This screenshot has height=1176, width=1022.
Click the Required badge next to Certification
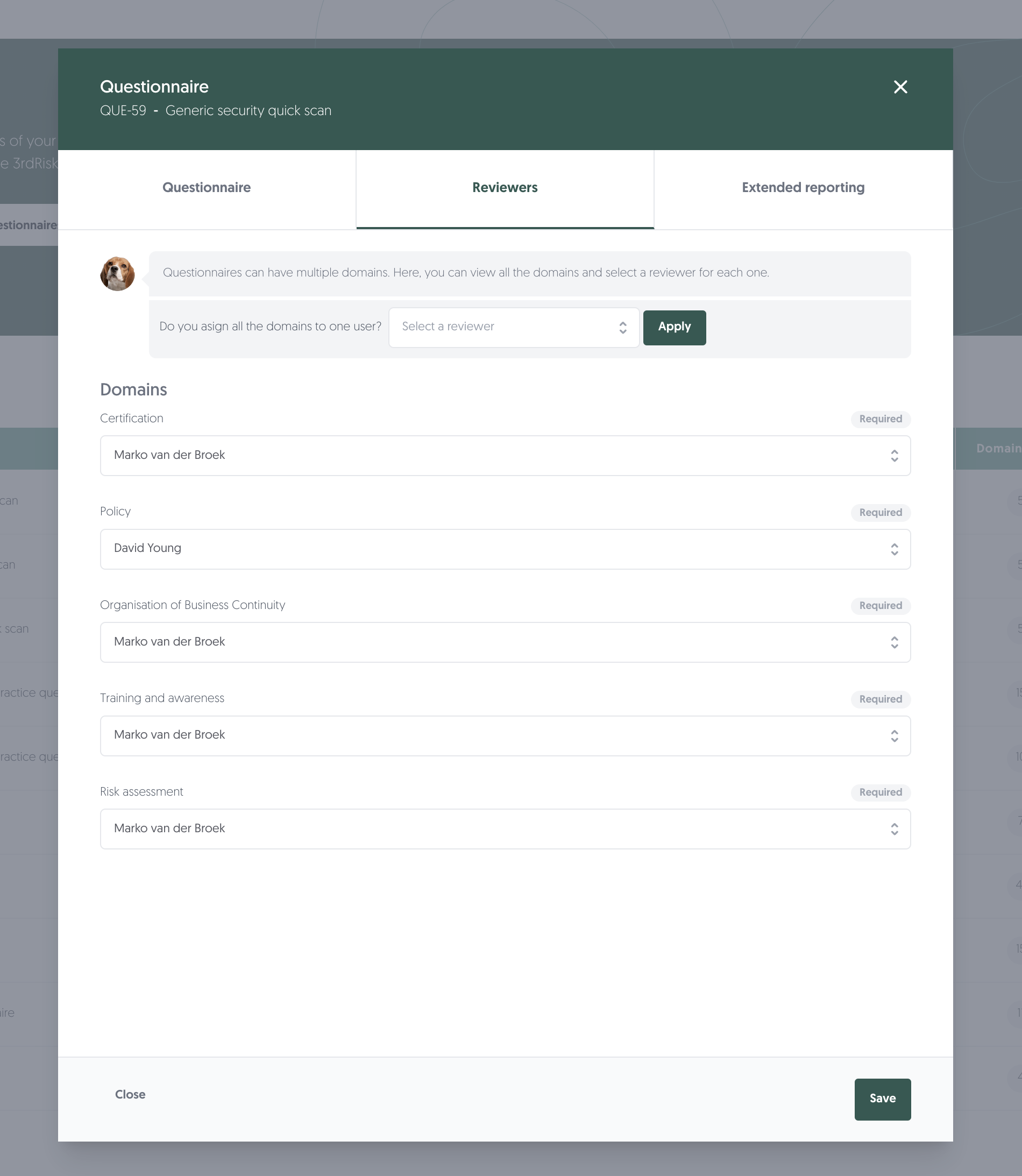click(x=881, y=419)
